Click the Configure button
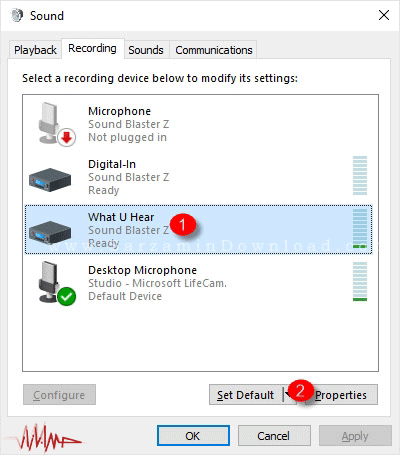The height and width of the screenshot is (455, 400). point(59,395)
